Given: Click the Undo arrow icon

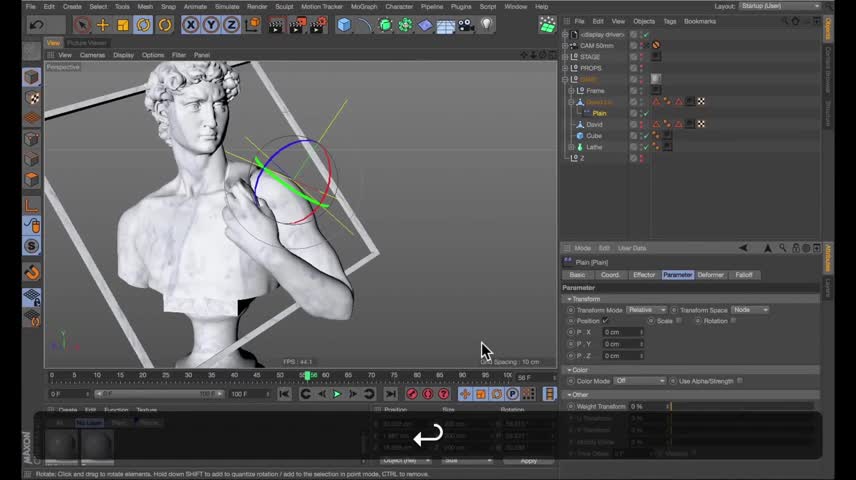Looking at the screenshot, I should click(37, 25).
